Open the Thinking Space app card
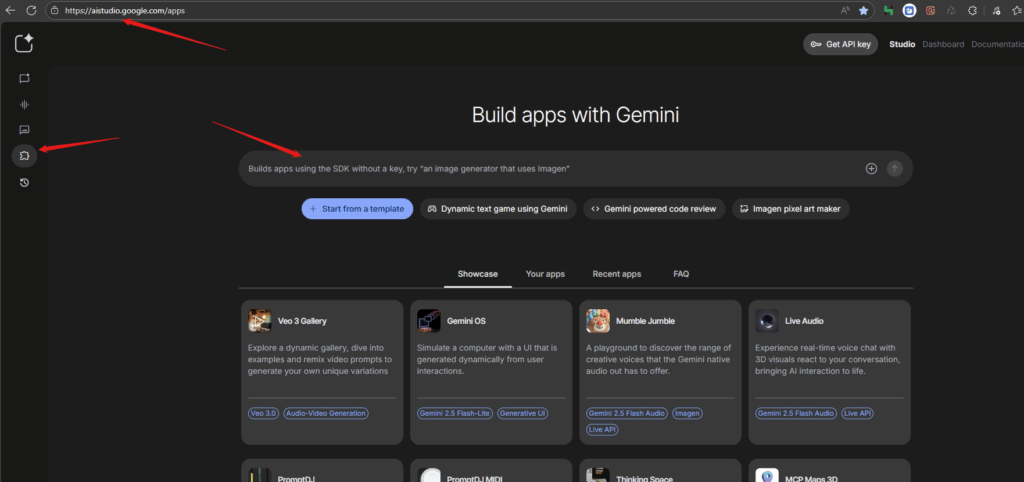The height and width of the screenshot is (482, 1024). (660, 471)
